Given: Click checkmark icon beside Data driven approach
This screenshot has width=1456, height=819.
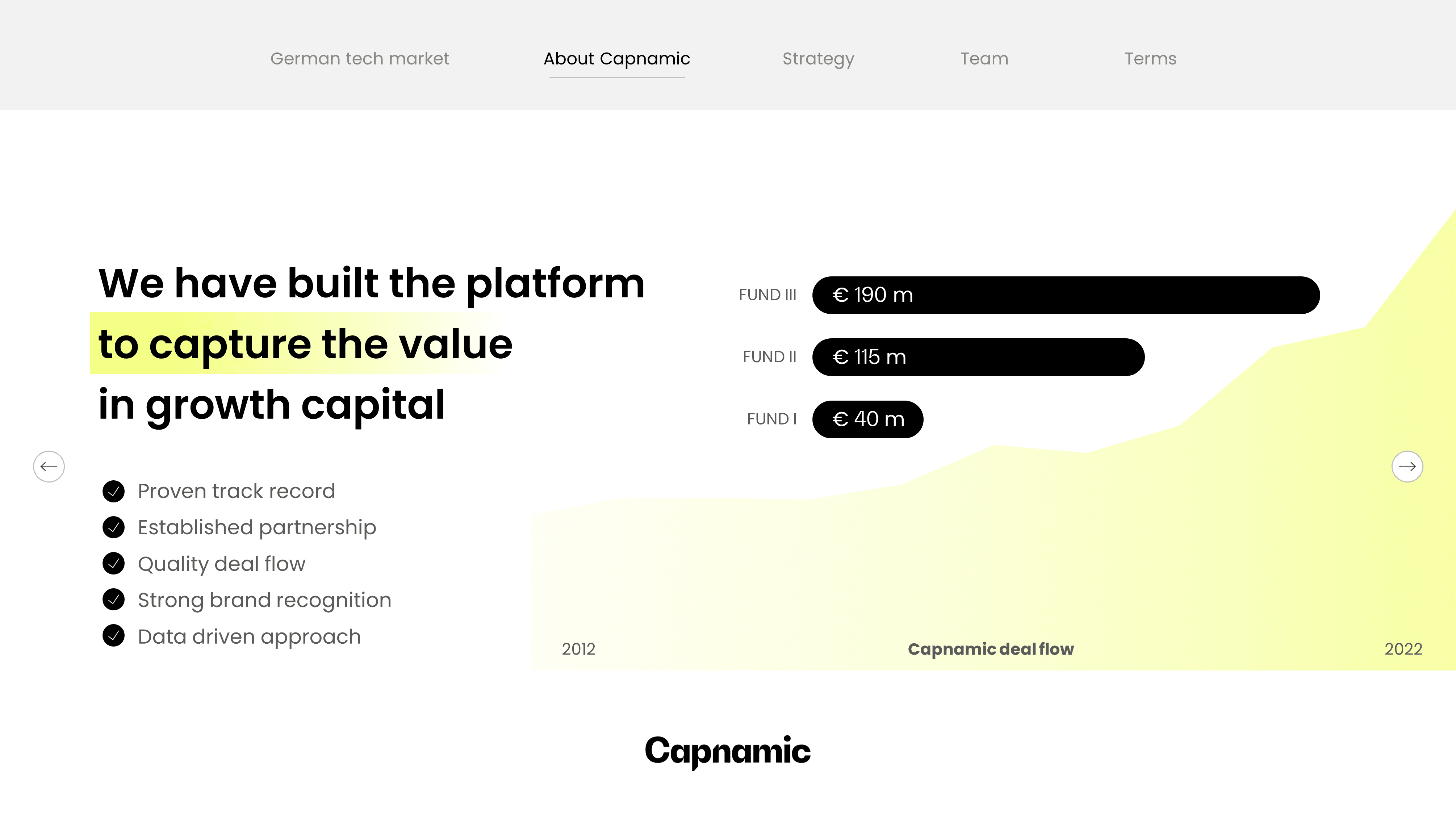Looking at the screenshot, I should click(x=114, y=636).
